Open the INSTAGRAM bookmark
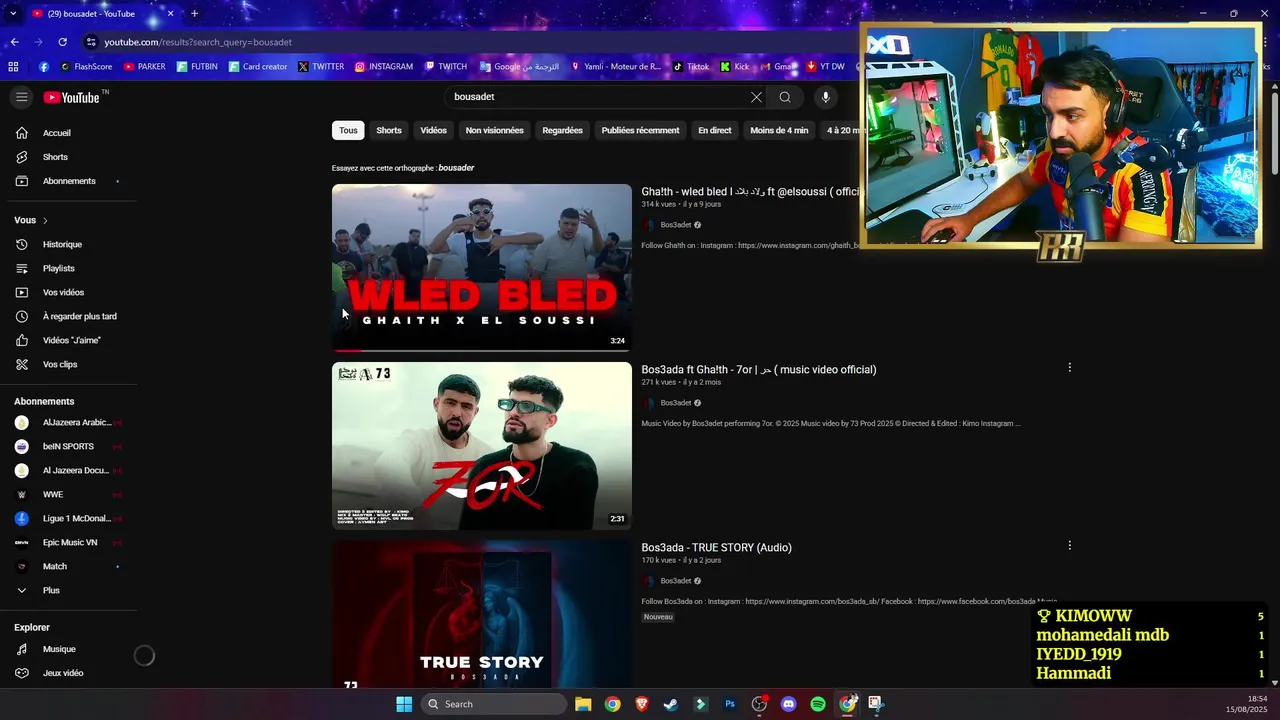The image size is (1280, 720). (384, 67)
